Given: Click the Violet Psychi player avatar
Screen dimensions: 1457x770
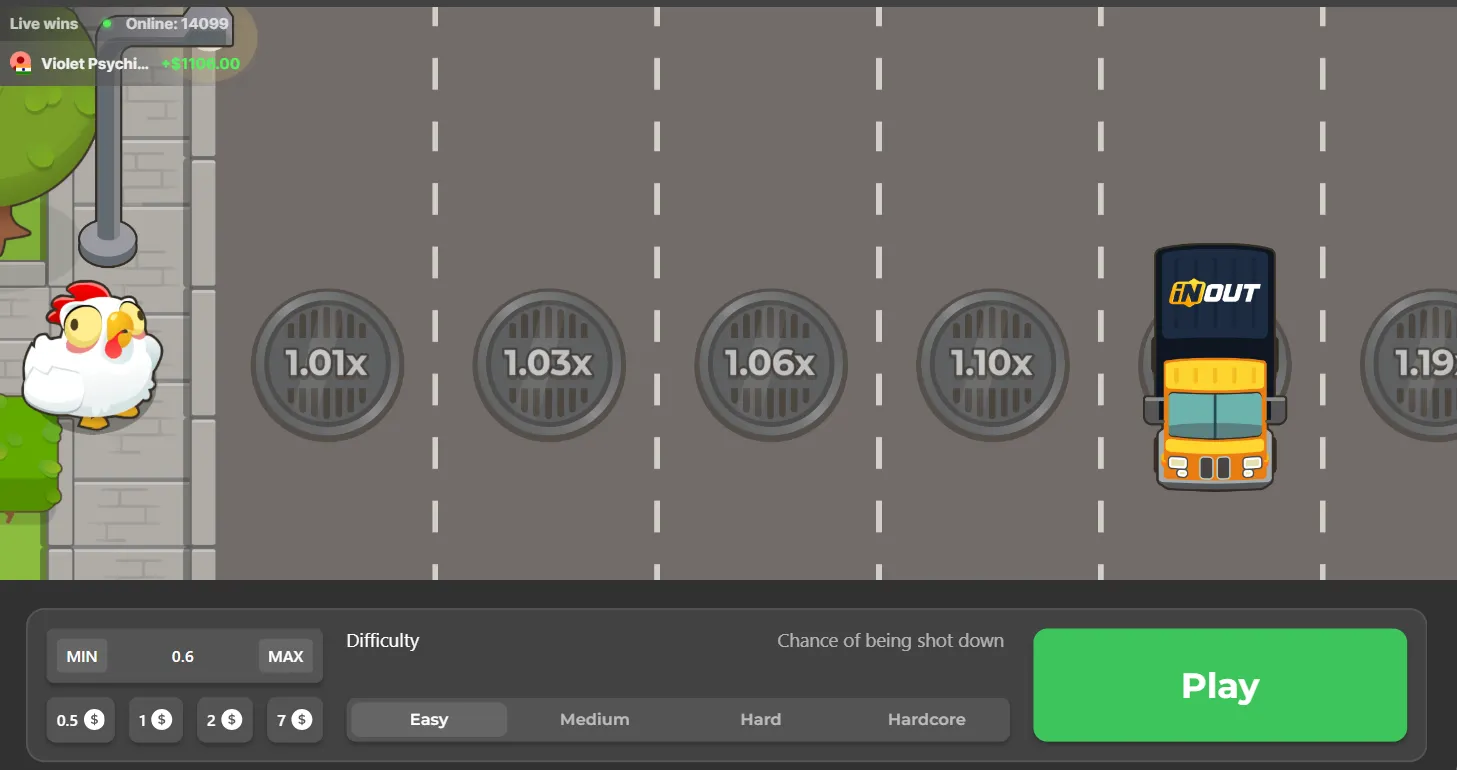Looking at the screenshot, I should [x=21, y=64].
